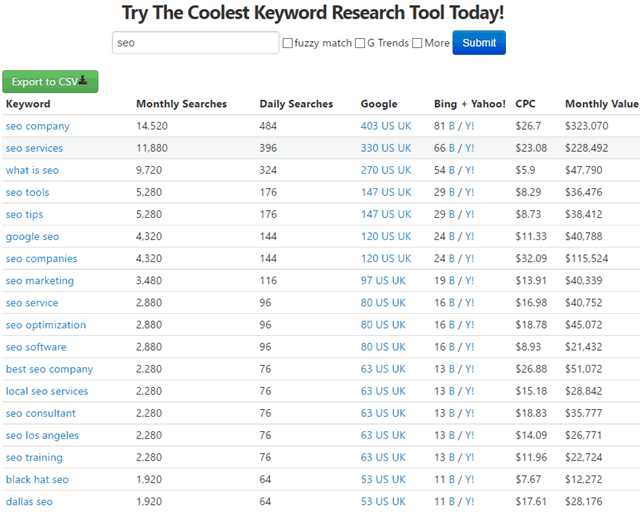
Task: Click UK link in google seo row
Action: [404, 236]
